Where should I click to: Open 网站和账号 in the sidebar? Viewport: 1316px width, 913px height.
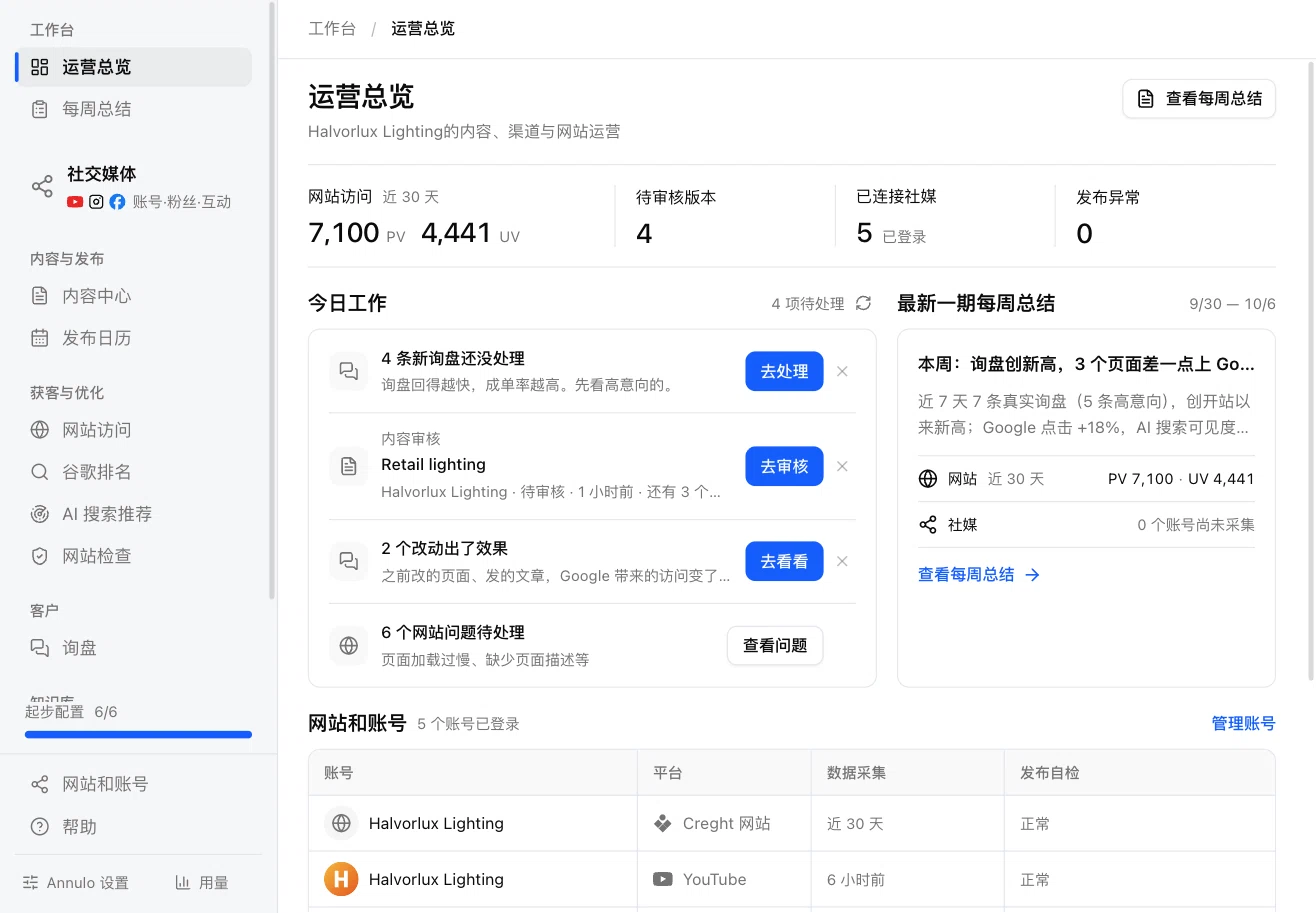point(133,784)
